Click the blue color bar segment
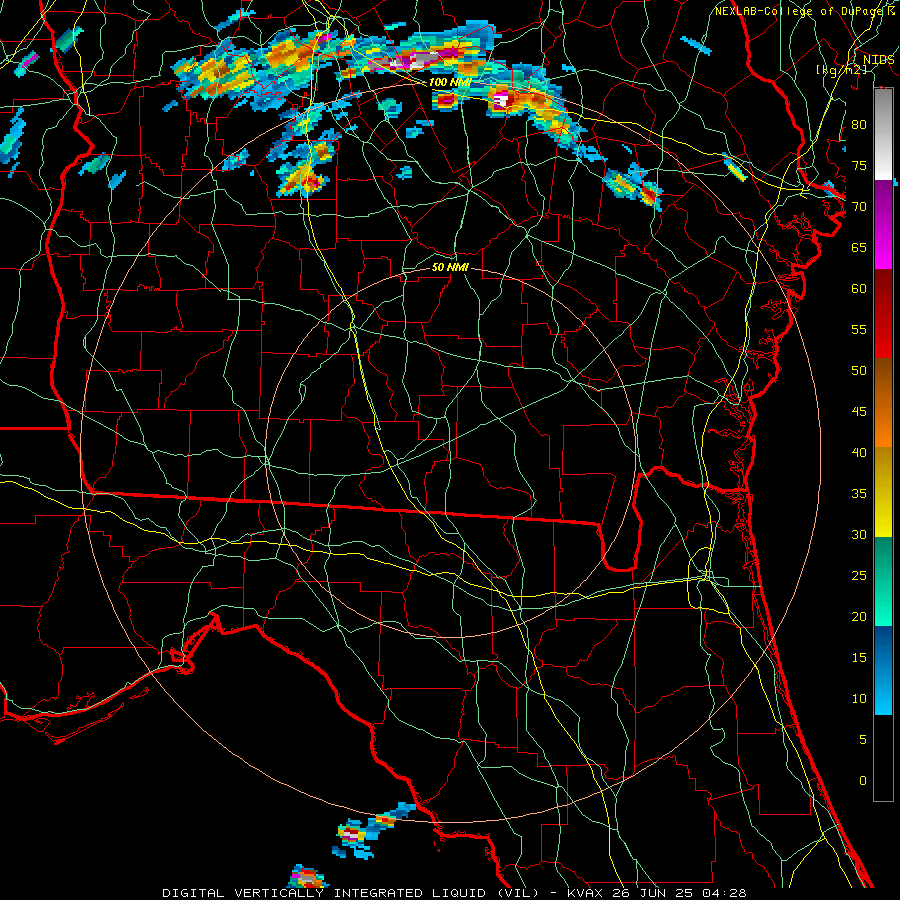 coord(883,670)
